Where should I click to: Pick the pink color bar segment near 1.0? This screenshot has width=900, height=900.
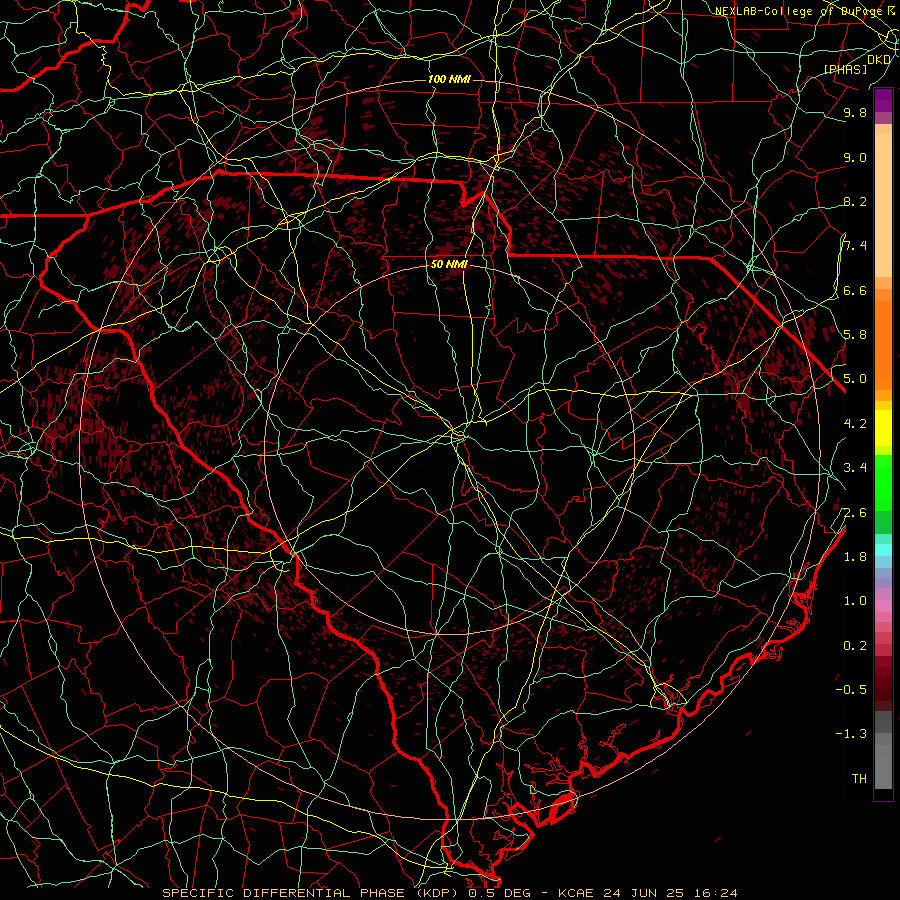pyautogui.click(x=883, y=606)
